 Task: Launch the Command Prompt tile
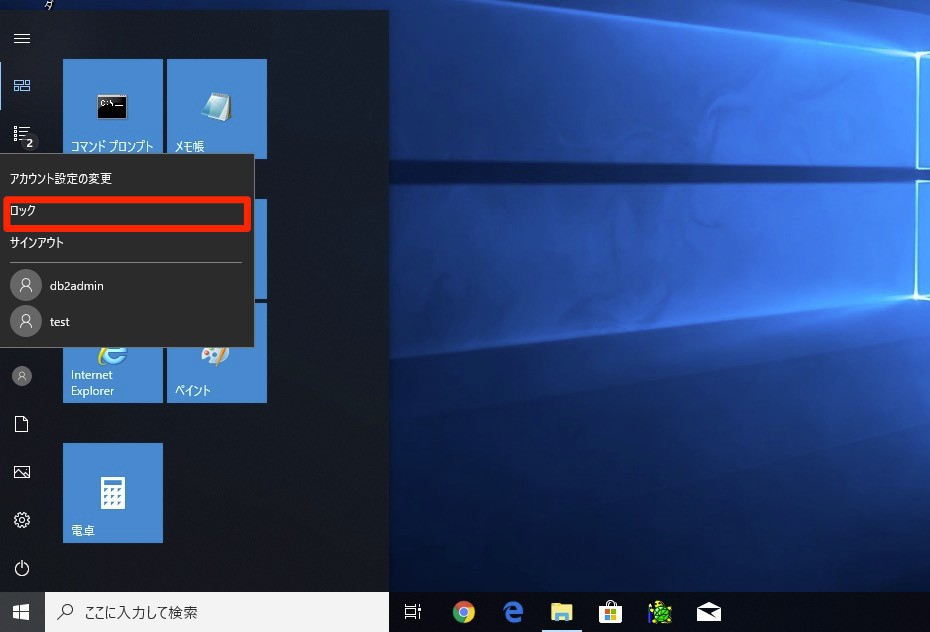coord(113,107)
